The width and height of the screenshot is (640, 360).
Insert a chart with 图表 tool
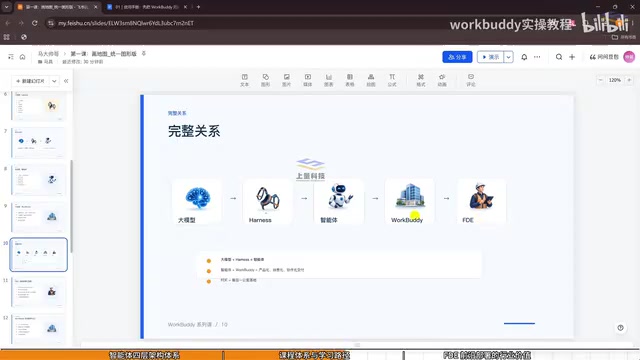point(329,80)
